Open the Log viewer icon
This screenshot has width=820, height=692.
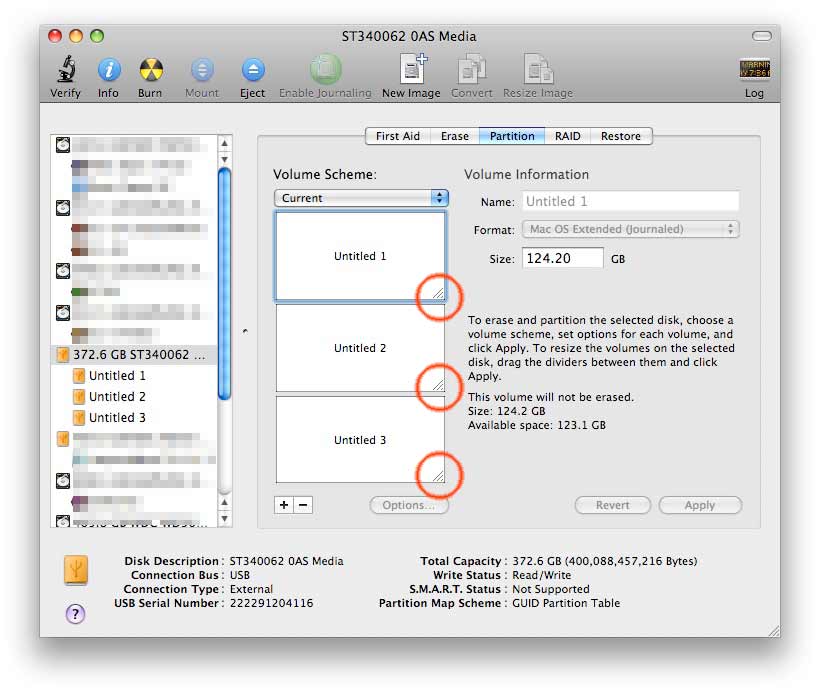[754, 69]
